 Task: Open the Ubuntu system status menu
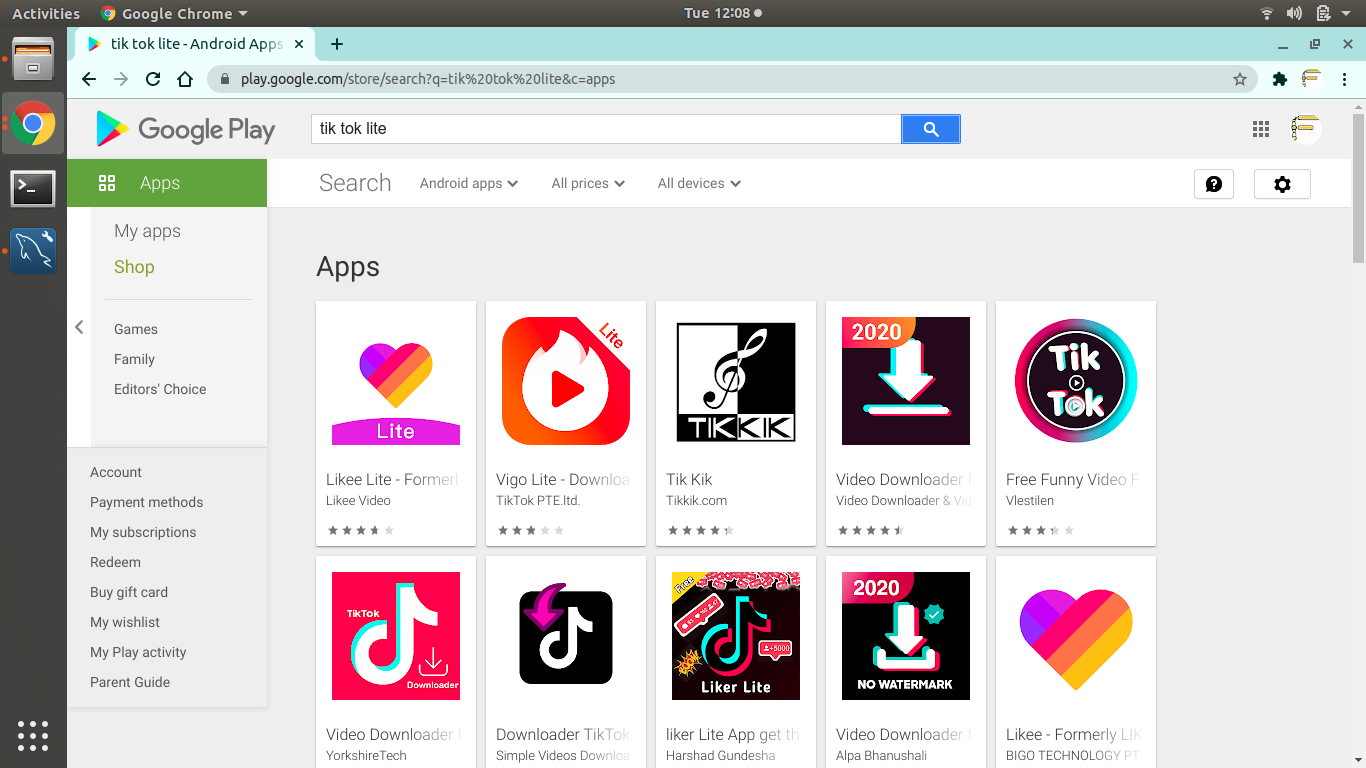1308,14
